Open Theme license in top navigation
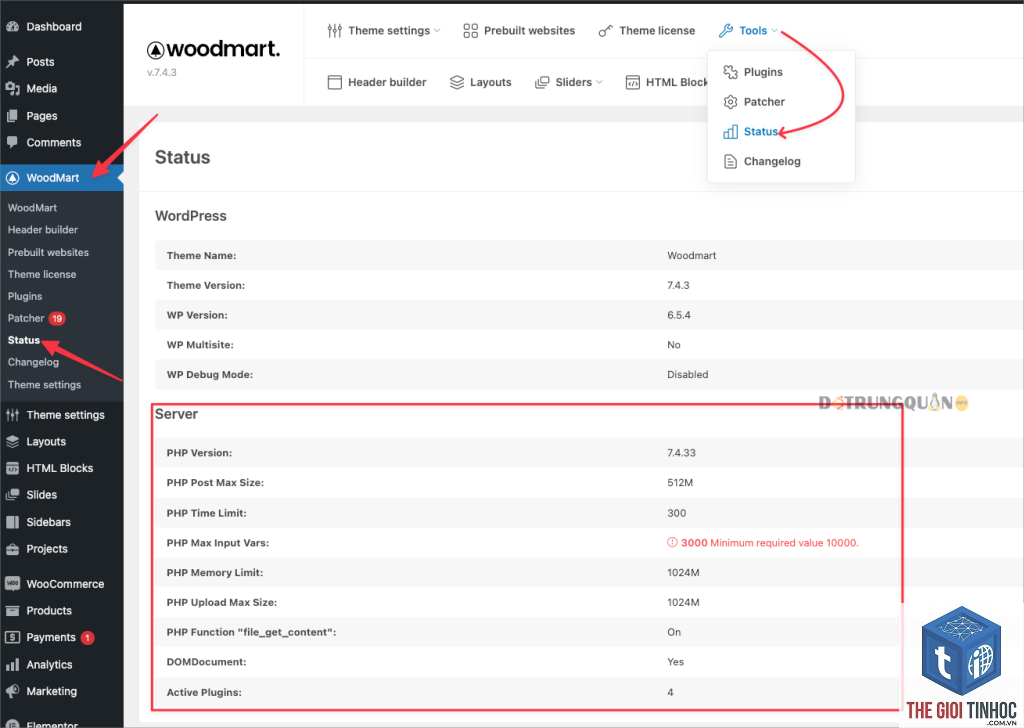 point(657,31)
